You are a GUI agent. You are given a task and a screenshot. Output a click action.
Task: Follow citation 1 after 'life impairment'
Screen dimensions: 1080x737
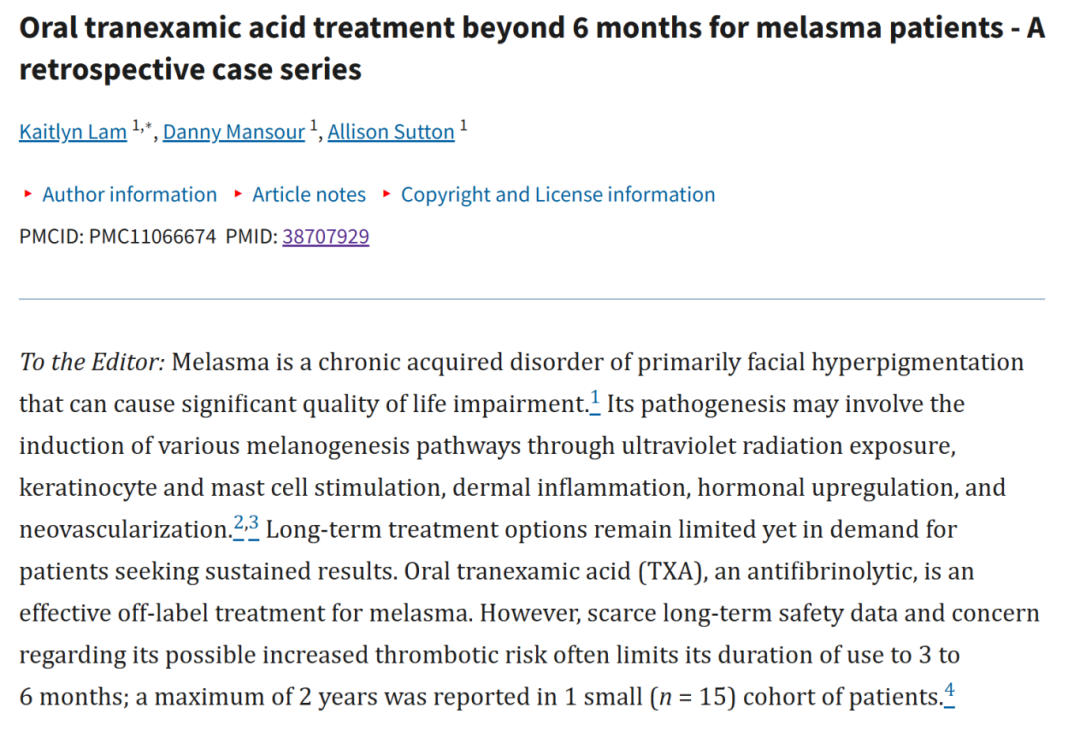[x=595, y=401]
